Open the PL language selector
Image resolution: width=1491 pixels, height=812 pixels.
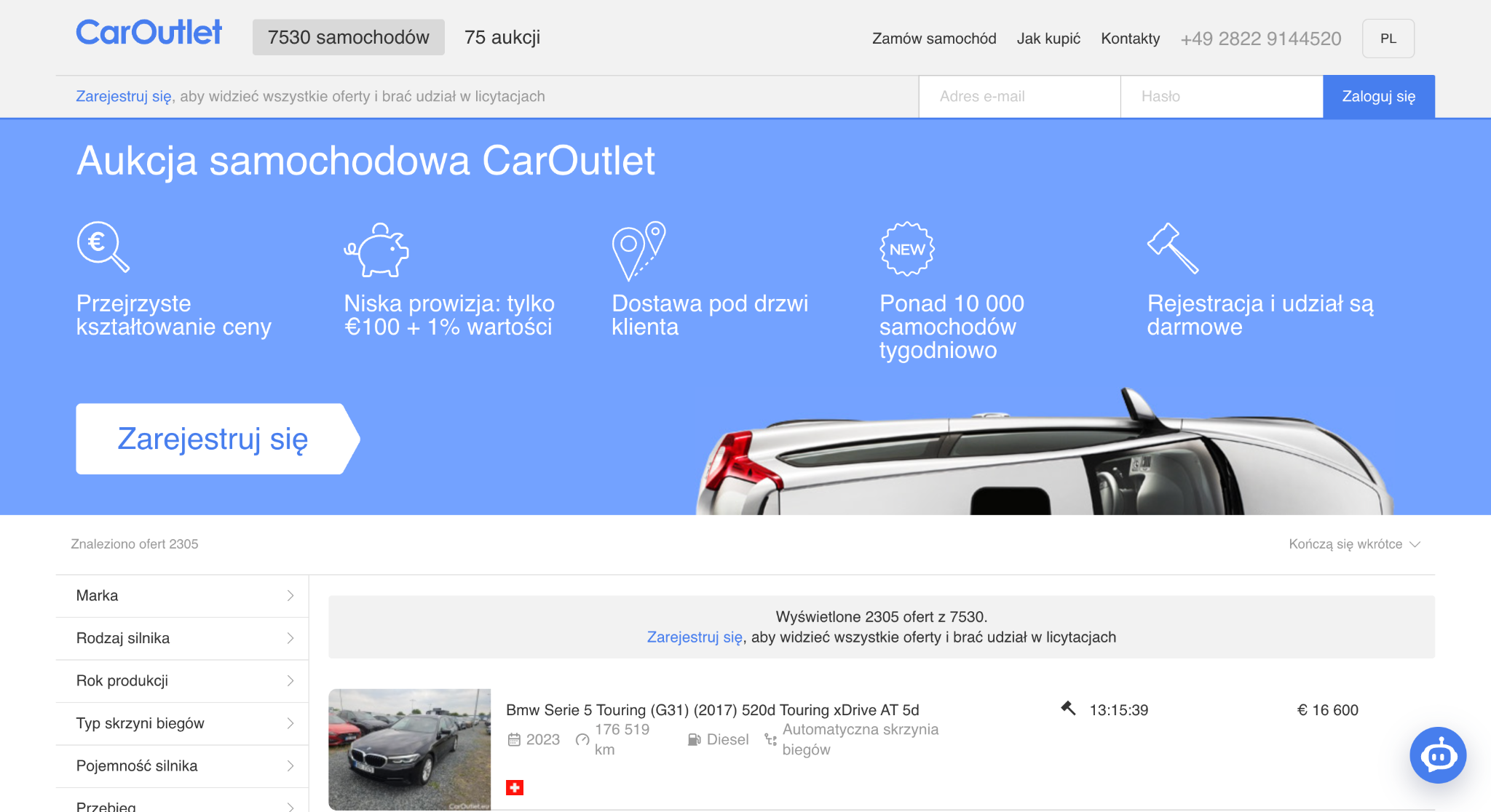click(x=1388, y=39)
